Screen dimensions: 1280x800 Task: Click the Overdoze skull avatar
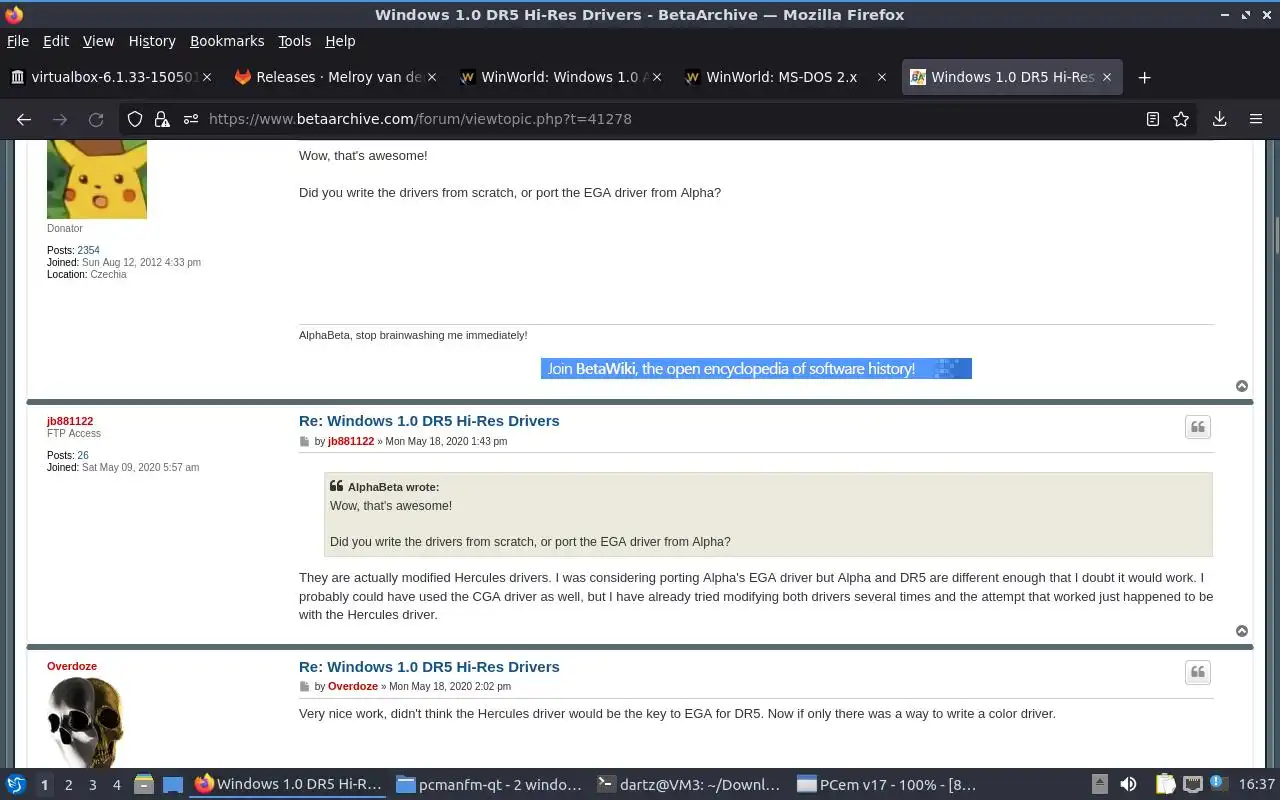[x=86, y=722]
